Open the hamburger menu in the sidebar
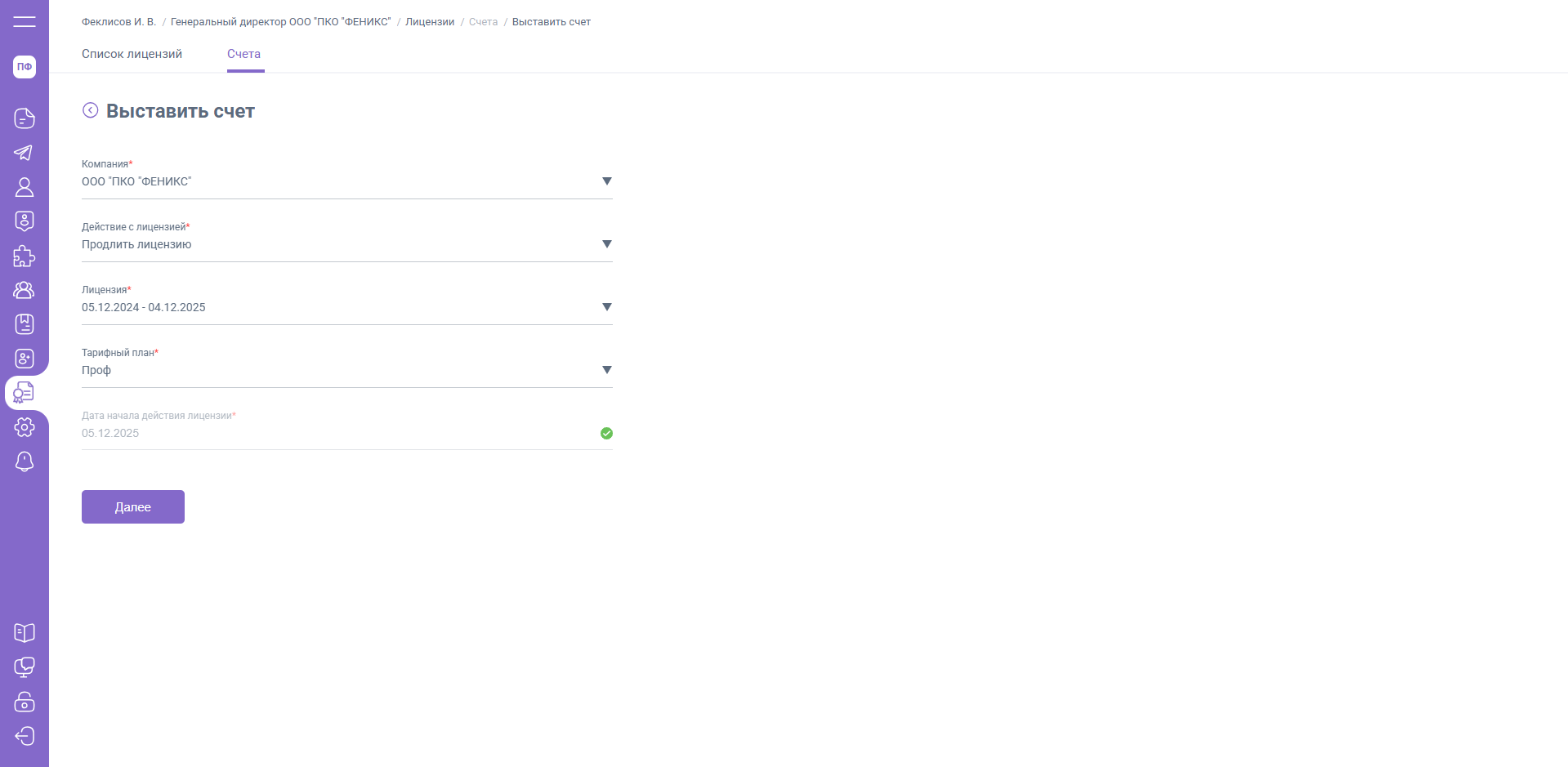Viewport: 1568px width, 767px height. click(x=25, y=22)
